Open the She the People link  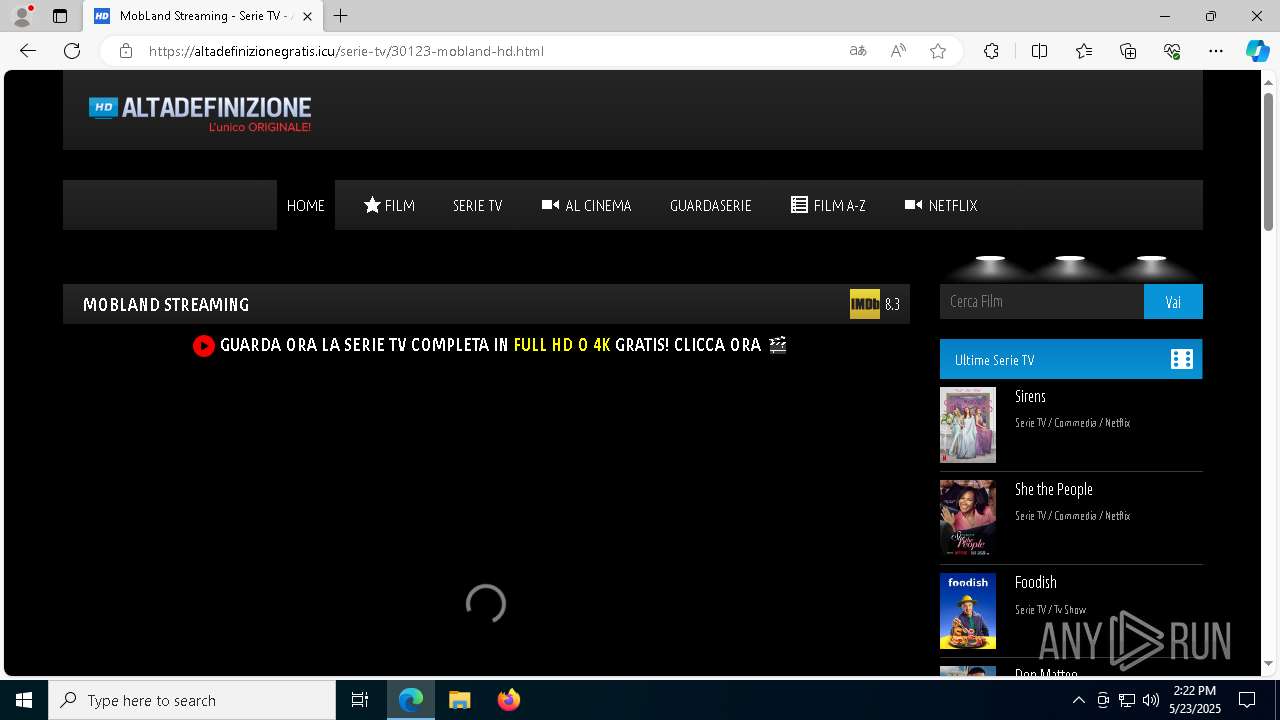[x=1054, y=490]
